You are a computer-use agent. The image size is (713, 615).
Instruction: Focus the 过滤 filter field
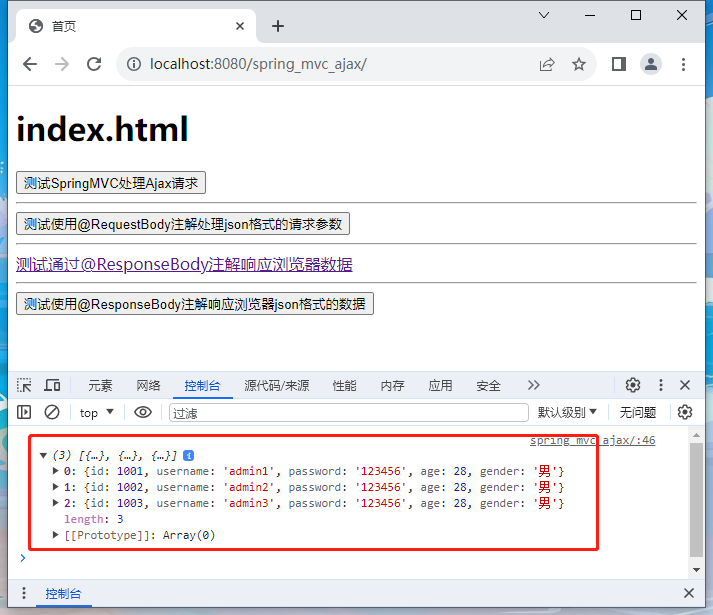tap(349, 413)
